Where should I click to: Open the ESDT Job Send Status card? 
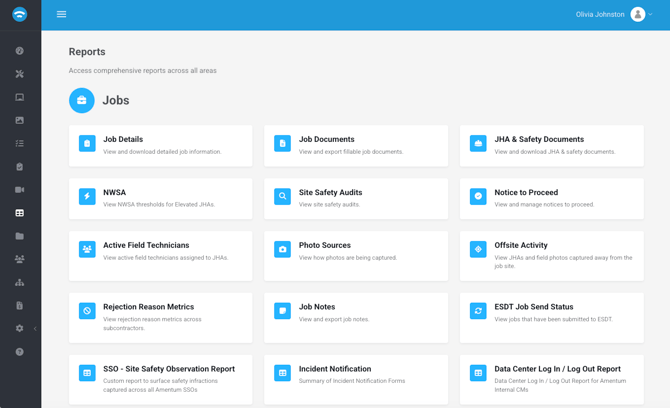tap(552, 318)
